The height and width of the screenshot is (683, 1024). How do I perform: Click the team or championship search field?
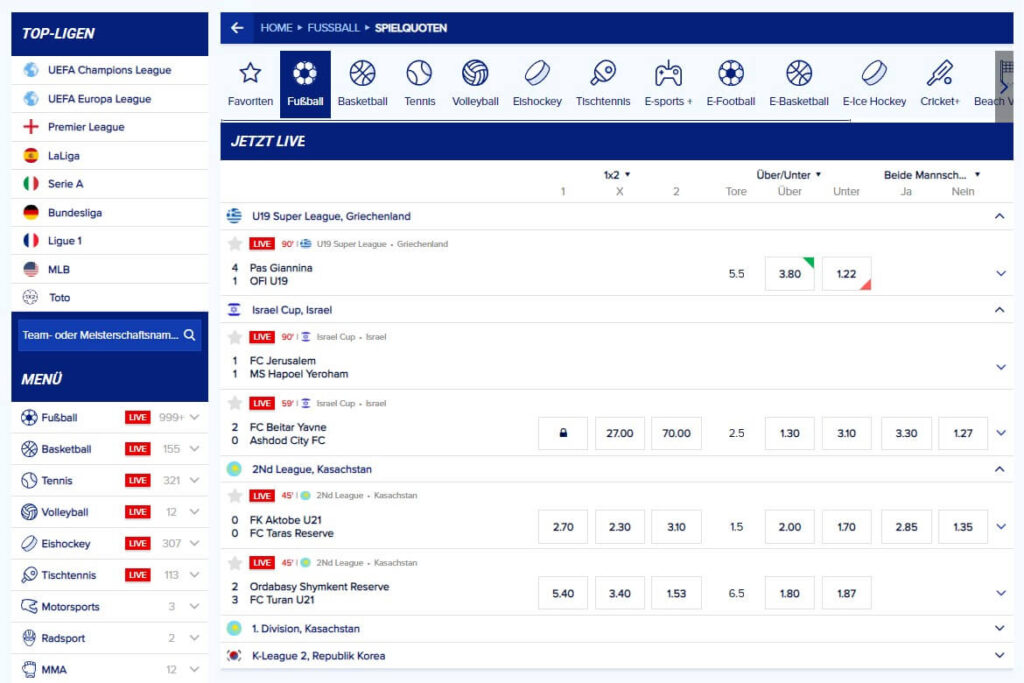[100, 336]
